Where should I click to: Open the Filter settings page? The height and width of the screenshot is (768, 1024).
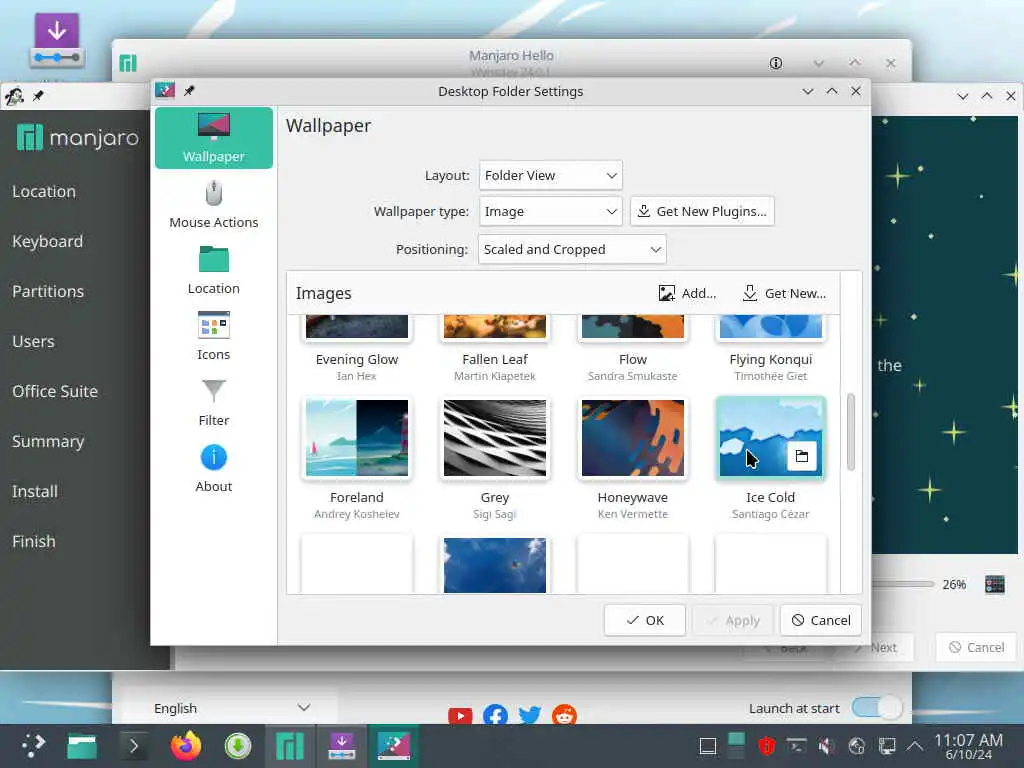(x=214, y=402)
